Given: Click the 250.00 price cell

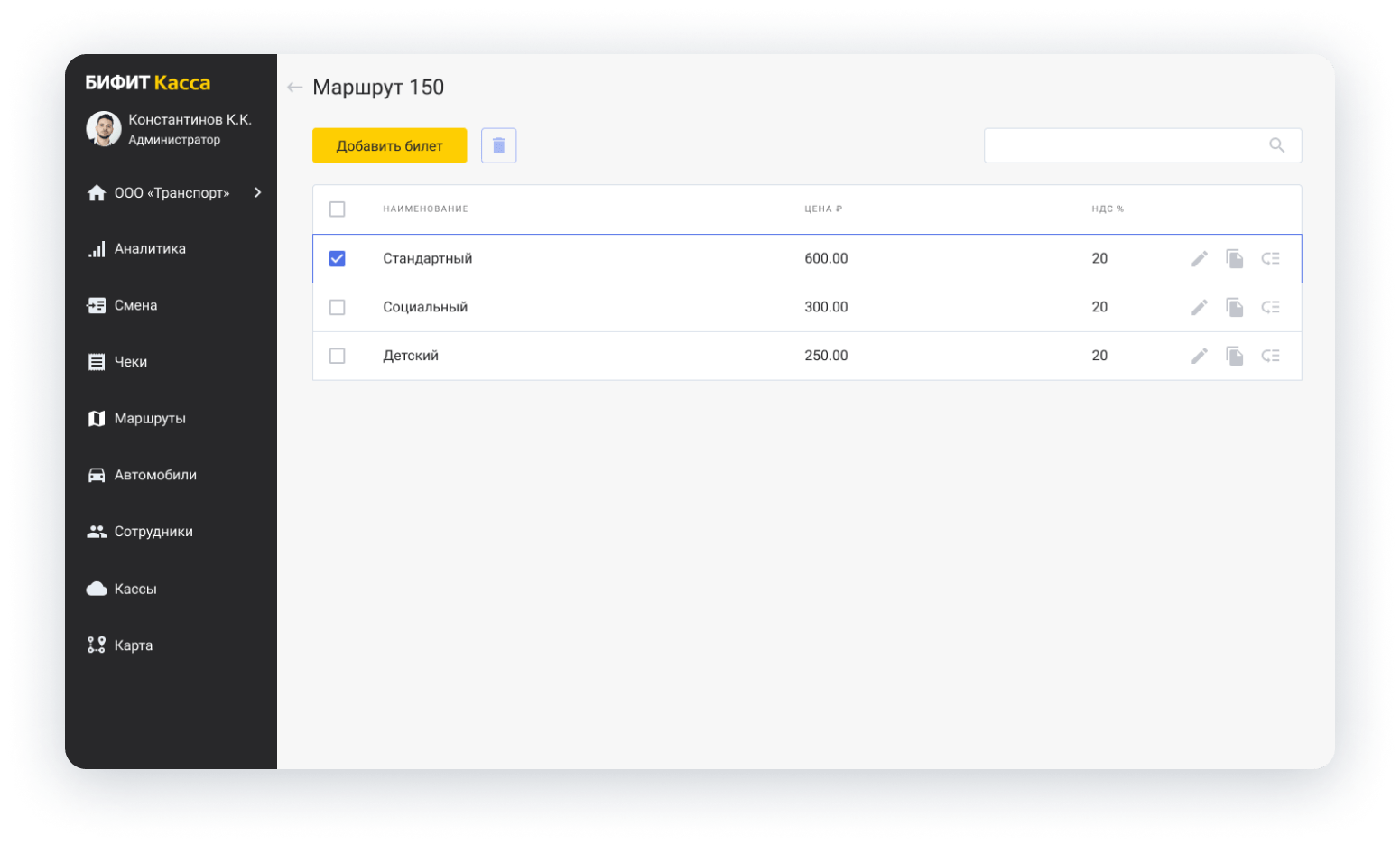Looking at the screenshot, I should pyautogui.click(x=826, y=357).
